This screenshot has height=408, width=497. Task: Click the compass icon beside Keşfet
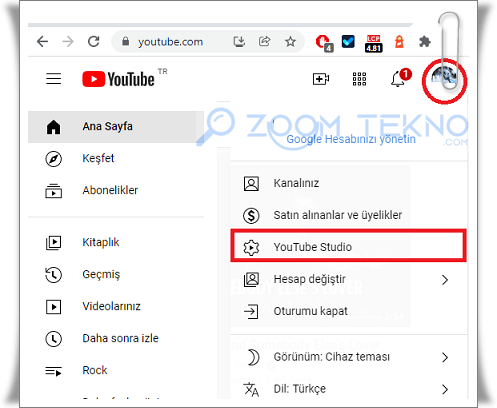(53, 159)
